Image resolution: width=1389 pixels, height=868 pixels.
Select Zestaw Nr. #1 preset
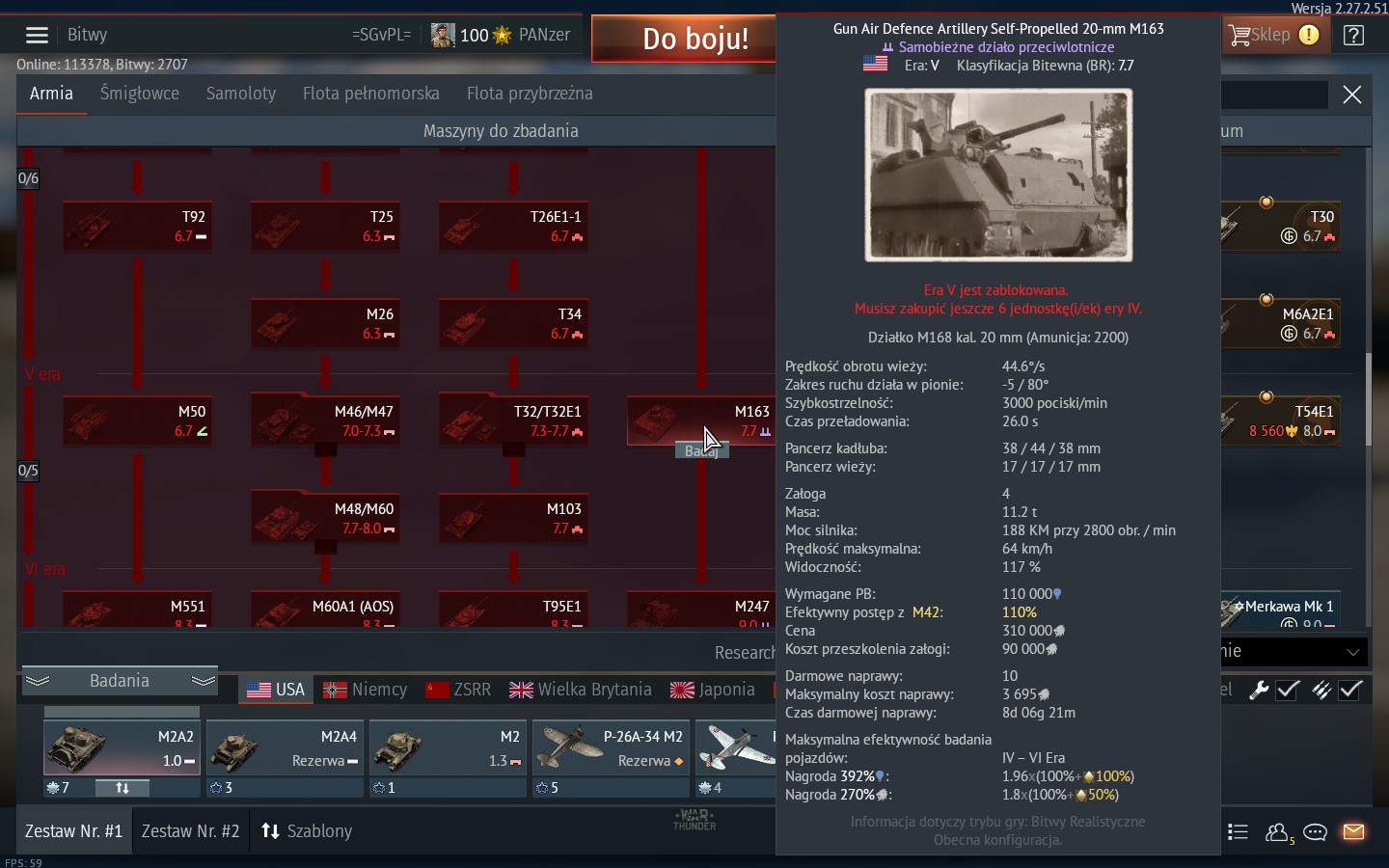(x=73, y=831)
